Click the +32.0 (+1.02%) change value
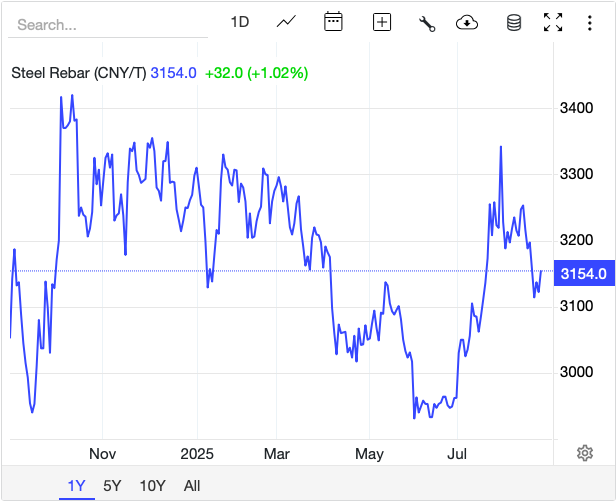The width and height of the screenshot is (616, 504). tap(256, 73)
